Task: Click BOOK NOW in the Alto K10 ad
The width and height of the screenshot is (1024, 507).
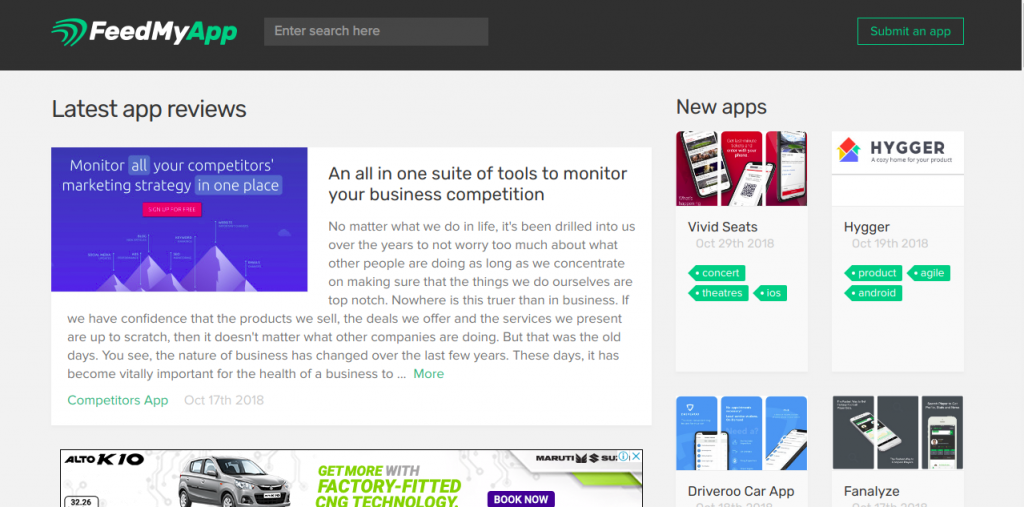Action: (x=520, y=499)
